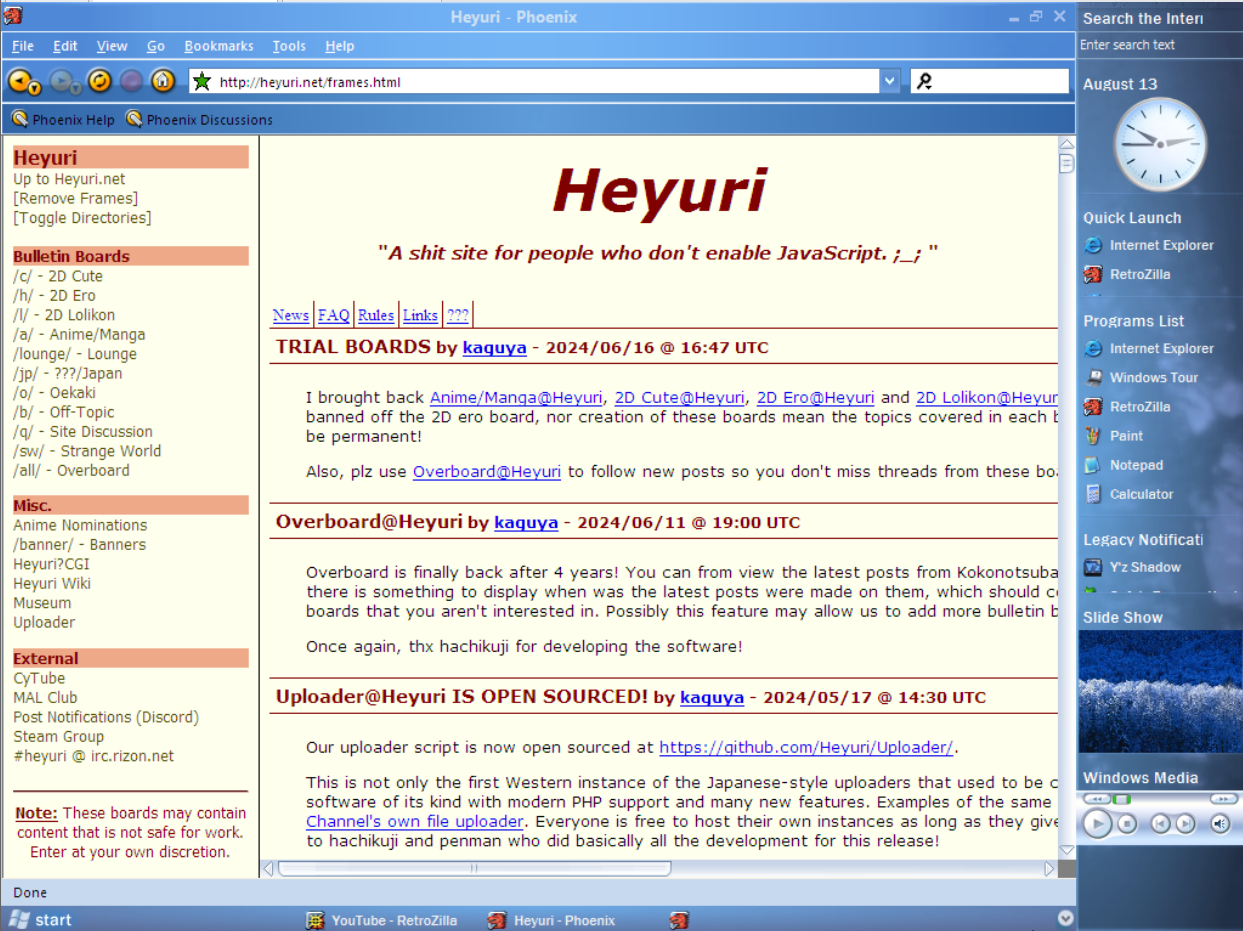Follow the GitHub Heyuri Uploader link
1243x931 pixels.
click(x=806, y=747)
